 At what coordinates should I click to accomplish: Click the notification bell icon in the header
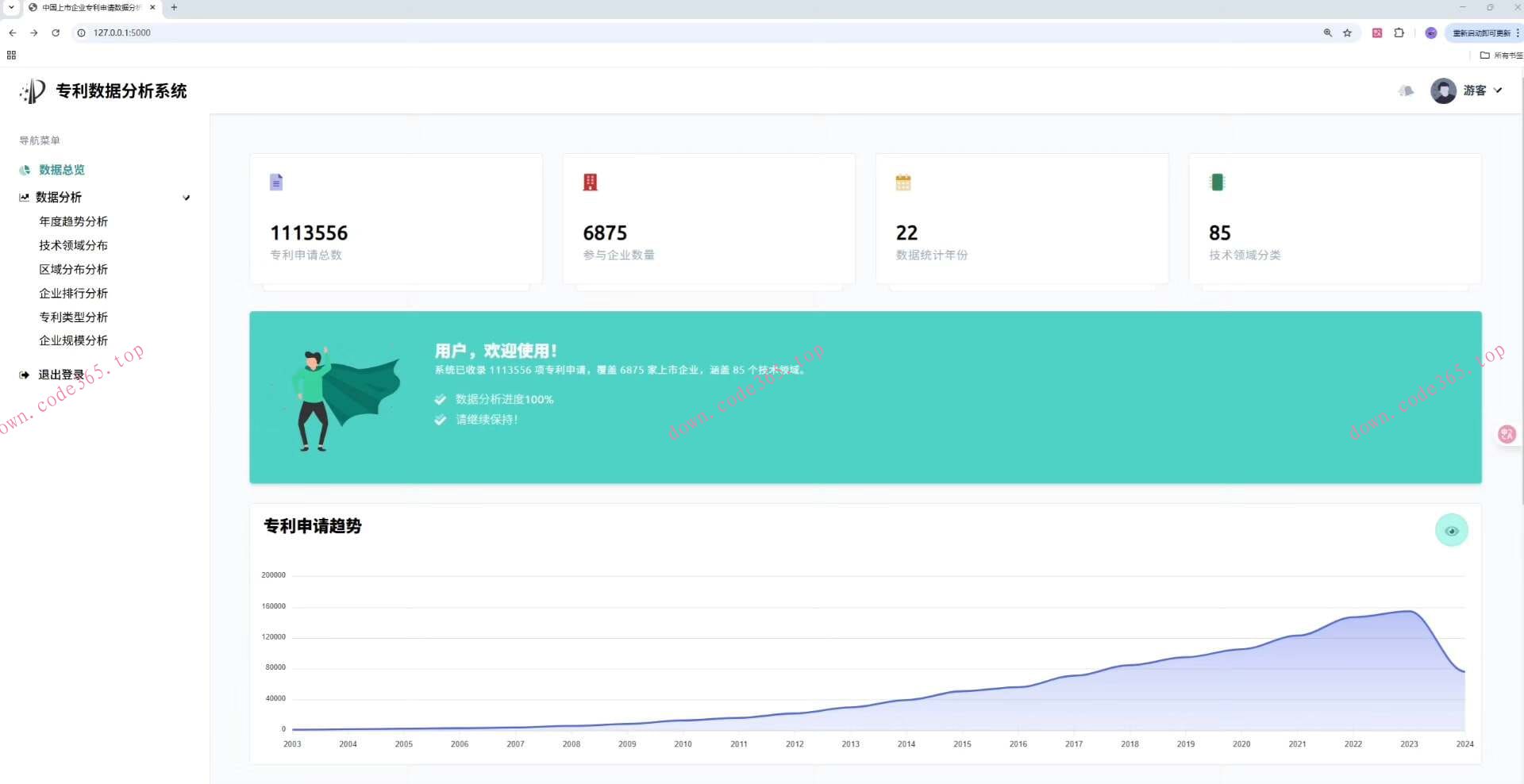pos(1405,91)
